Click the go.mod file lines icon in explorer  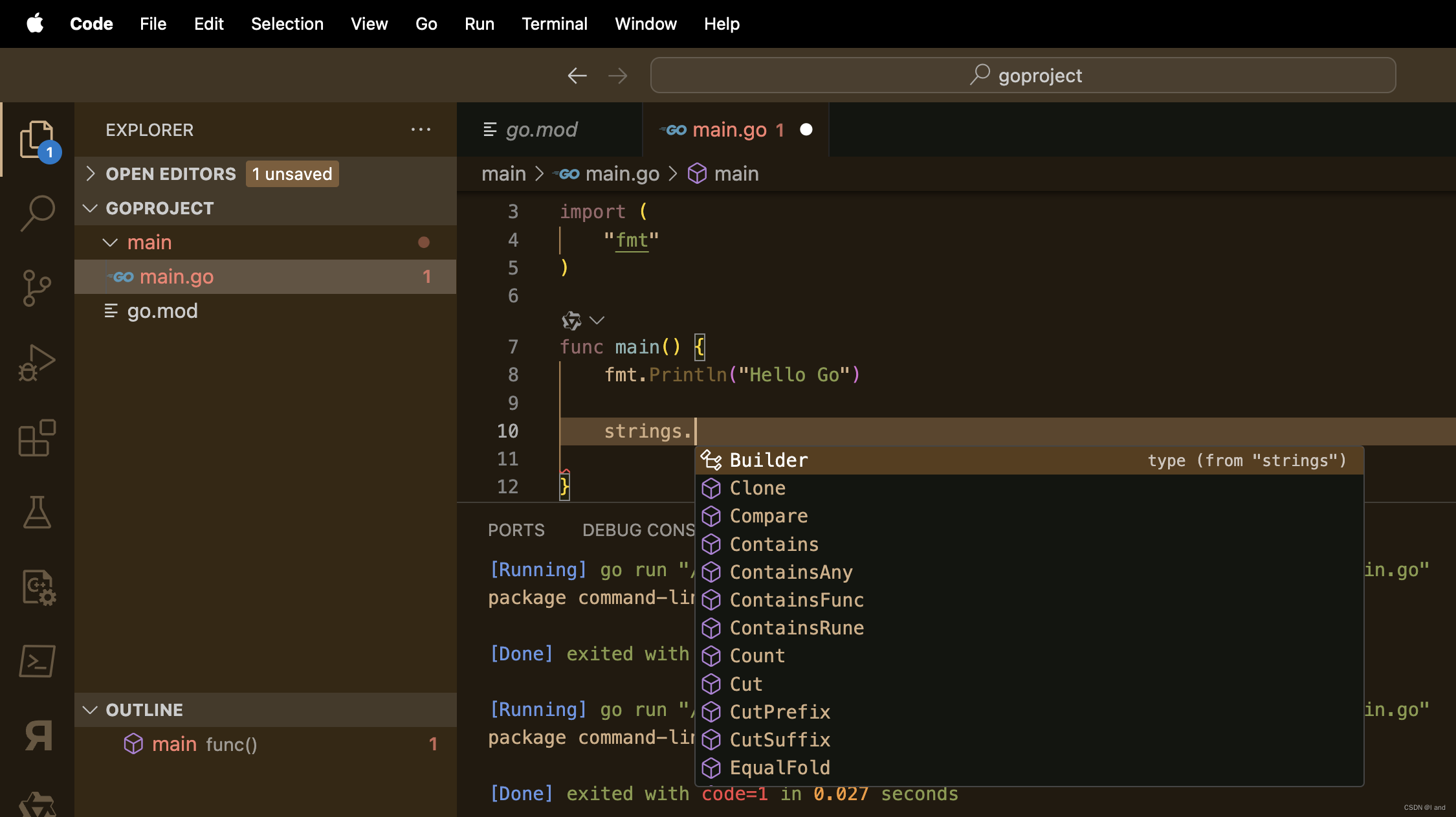point(111,311)
